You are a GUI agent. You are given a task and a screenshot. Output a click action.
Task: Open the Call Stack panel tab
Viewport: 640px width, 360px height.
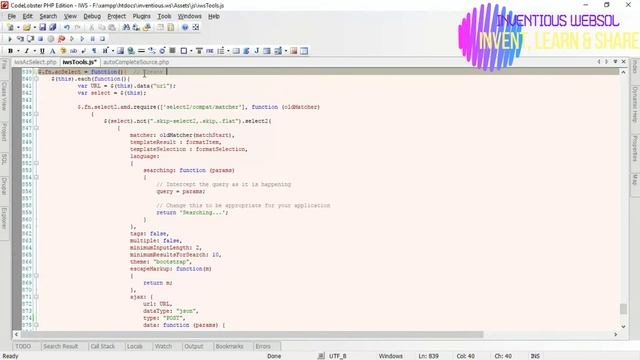[x=102, y=346]
